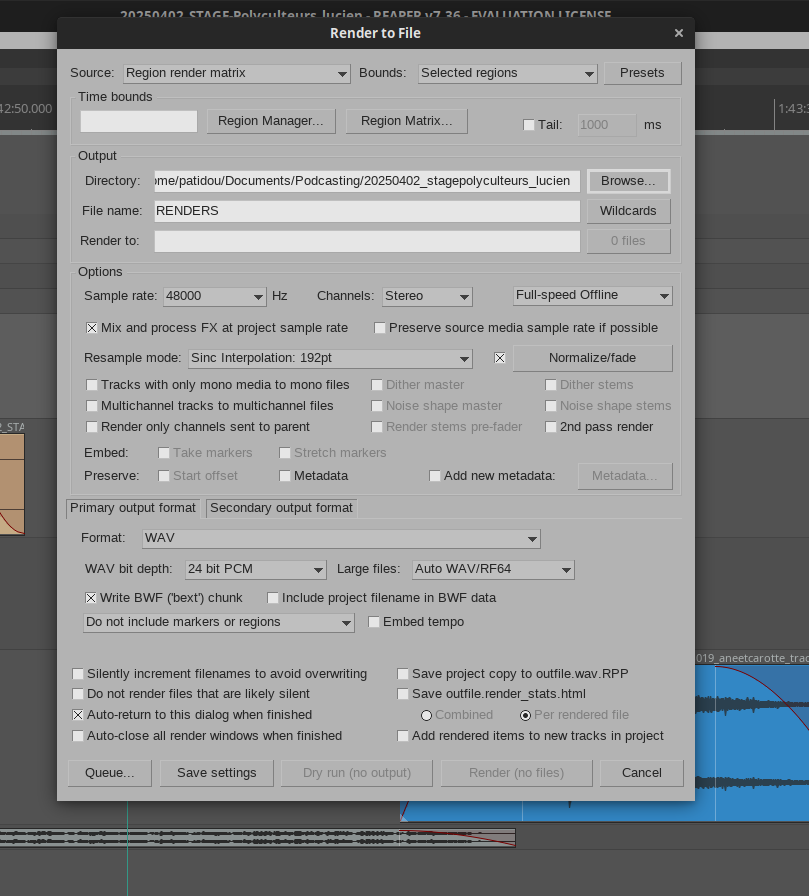Click the Save settings button
Image resolution: width=809 pixels, height=896 pixels.
[216, 773]
